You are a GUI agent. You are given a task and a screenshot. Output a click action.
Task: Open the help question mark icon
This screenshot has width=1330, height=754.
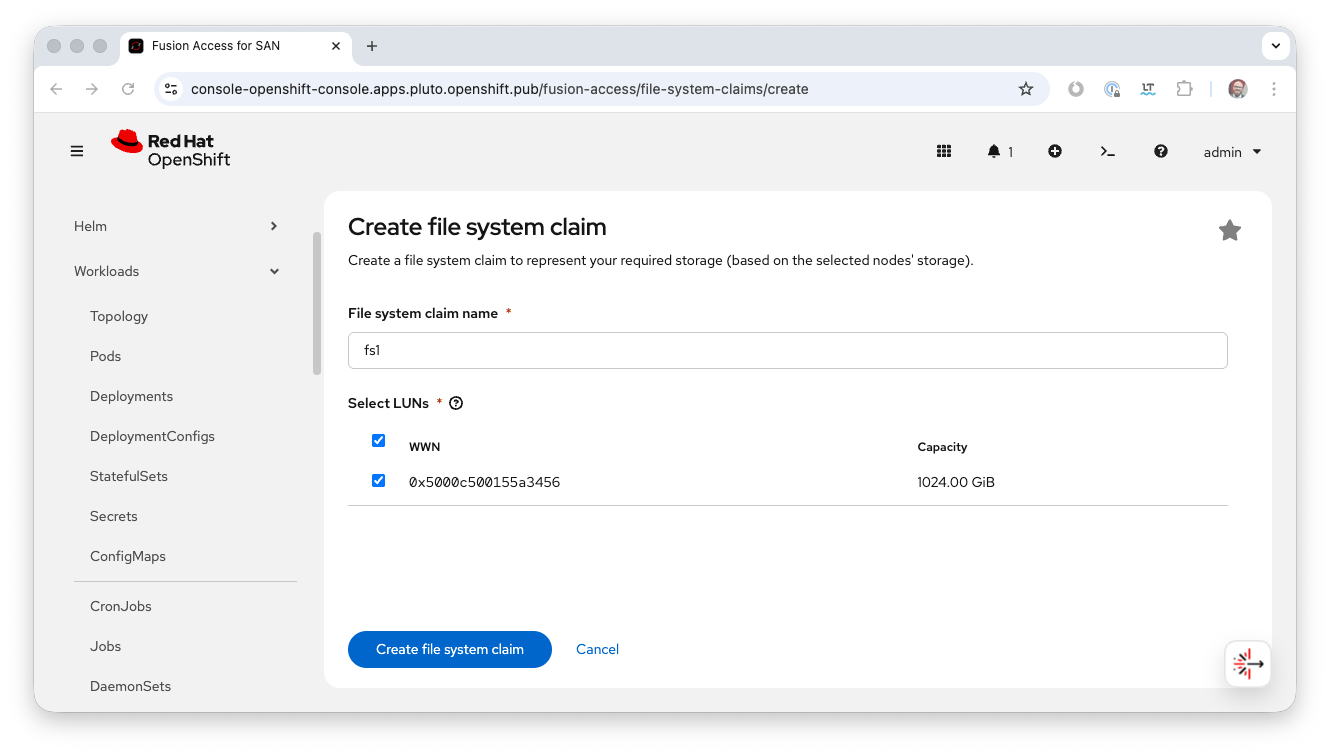(1160, 151)
